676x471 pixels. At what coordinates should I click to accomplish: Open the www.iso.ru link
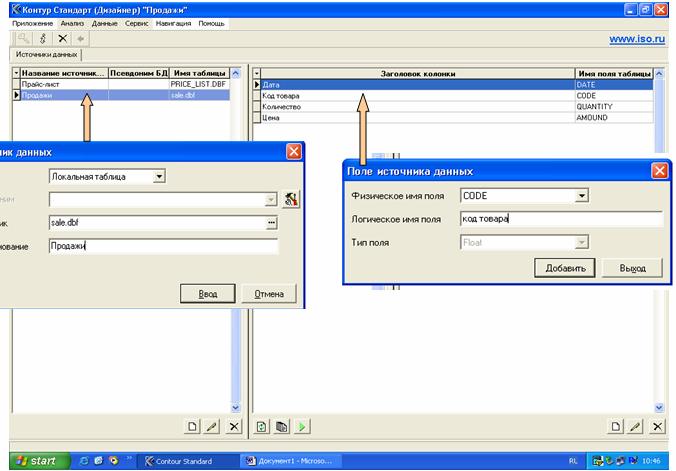(637, 40)
